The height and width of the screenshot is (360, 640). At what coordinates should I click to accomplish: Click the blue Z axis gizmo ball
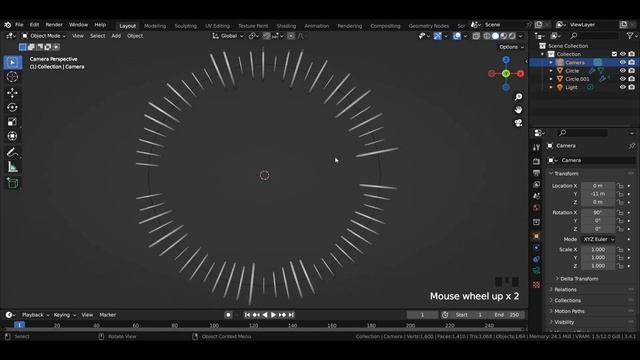pyautogui.click(x=506, y=60)
